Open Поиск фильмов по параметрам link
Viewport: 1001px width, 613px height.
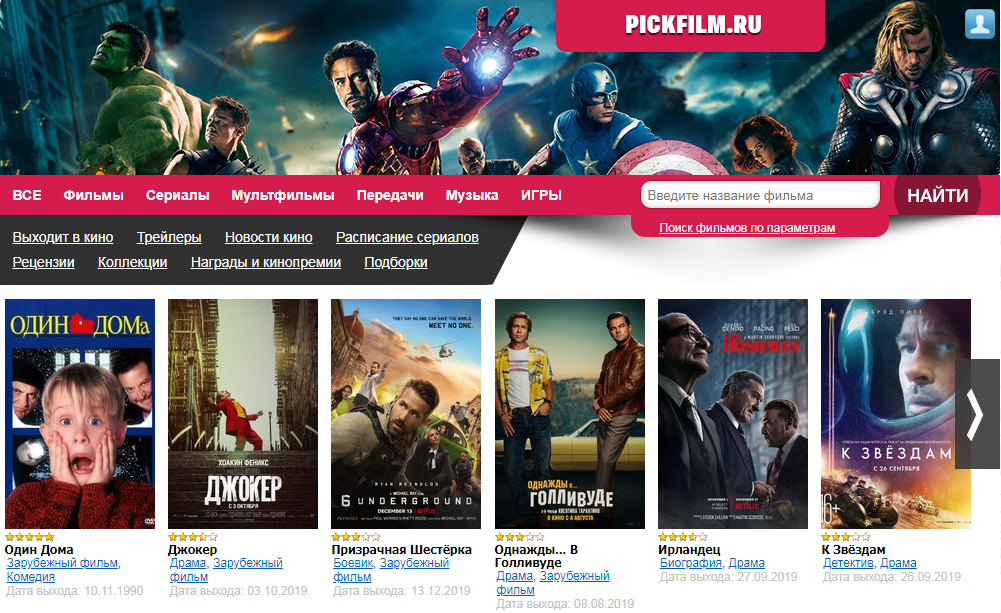pos(747,228)
